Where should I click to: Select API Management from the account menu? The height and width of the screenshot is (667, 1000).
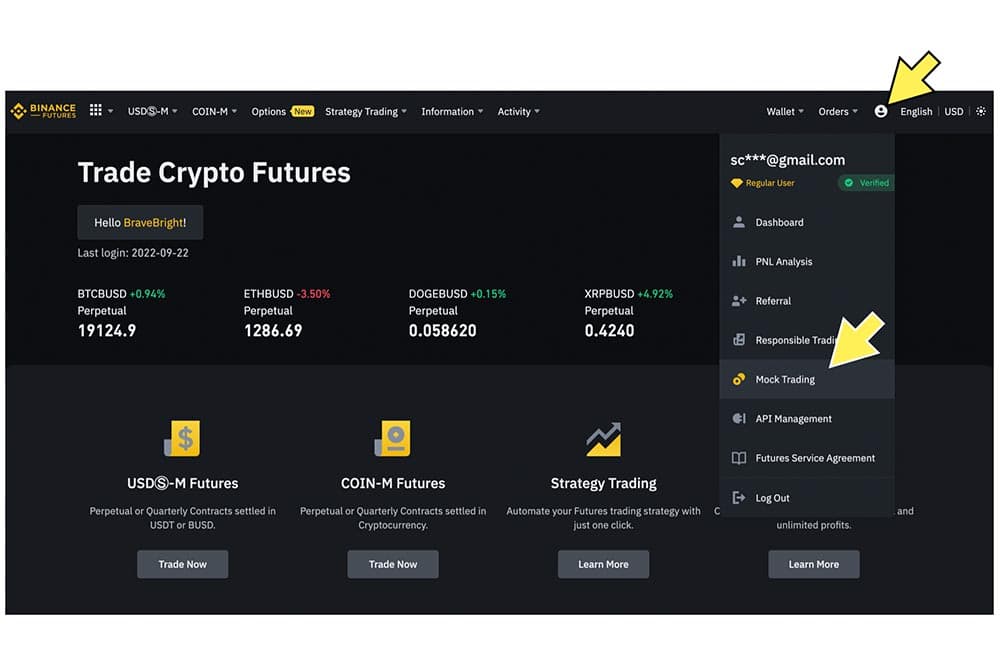point(807,418)
